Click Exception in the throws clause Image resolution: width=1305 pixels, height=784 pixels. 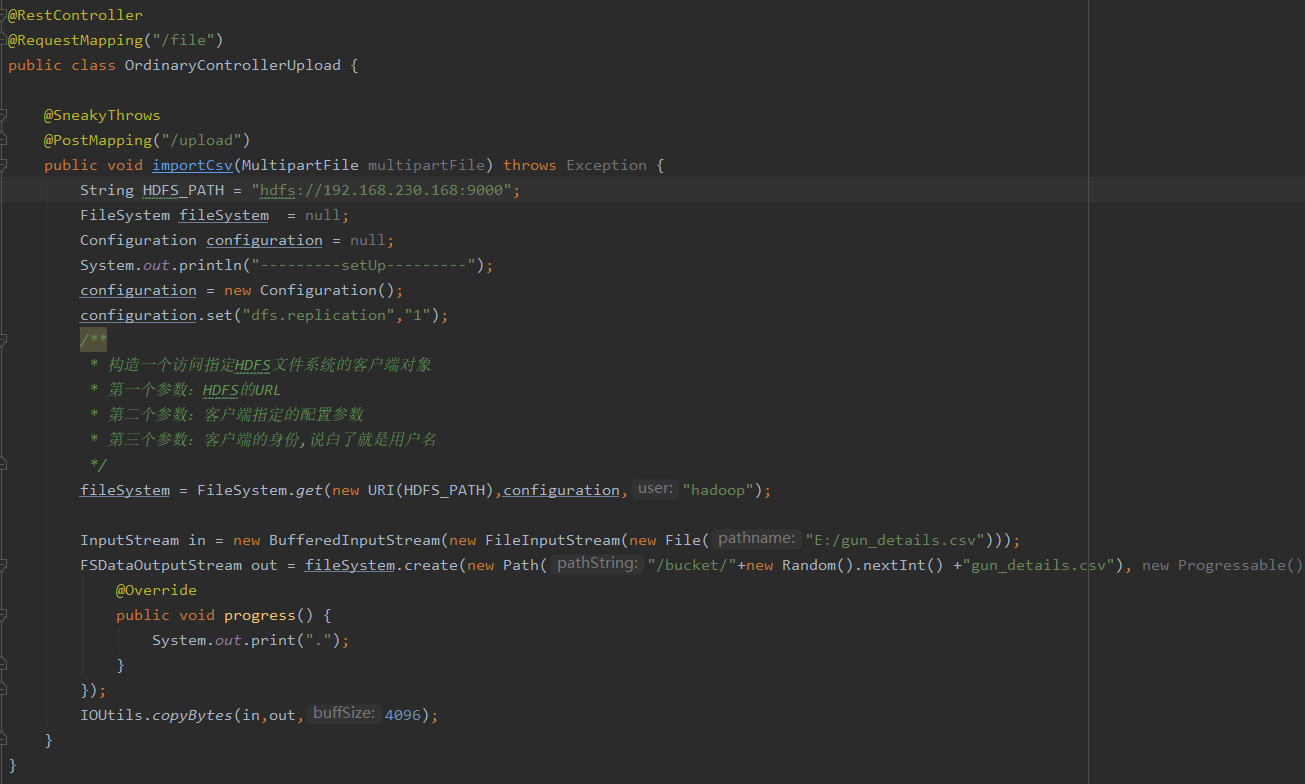click(606, 165)
